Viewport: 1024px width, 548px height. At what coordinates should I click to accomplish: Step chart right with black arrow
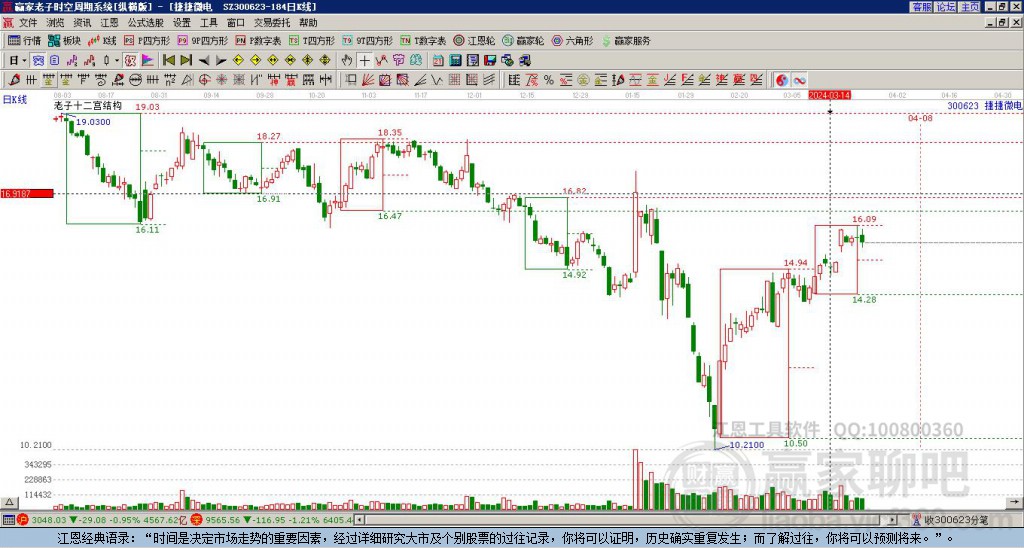click(x=221, y=61)
